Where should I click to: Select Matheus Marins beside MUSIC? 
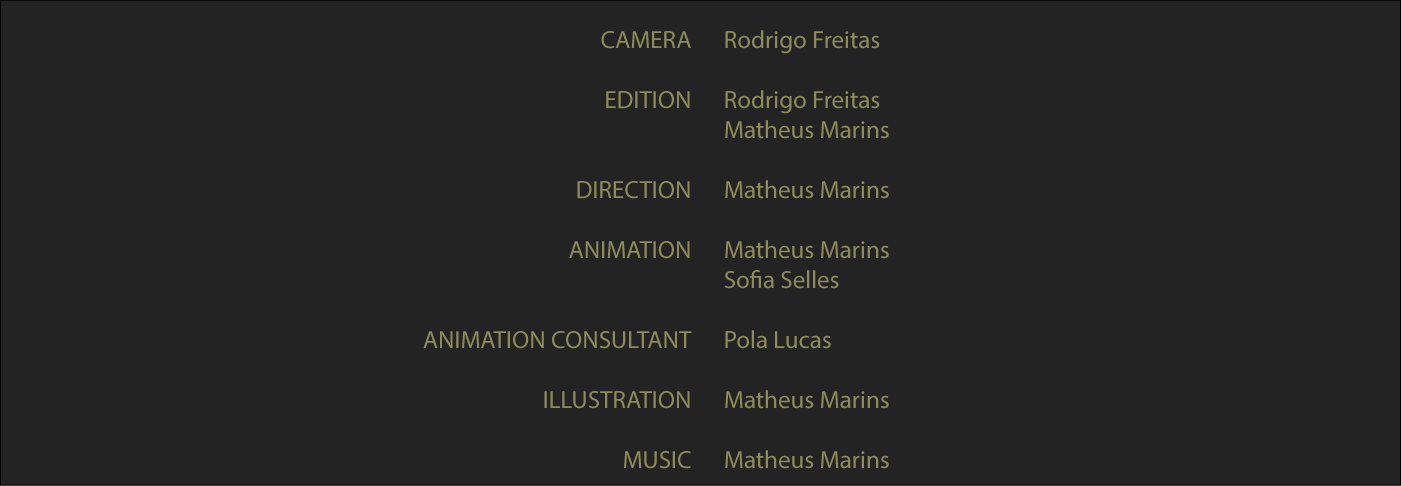tap(806, 461)
